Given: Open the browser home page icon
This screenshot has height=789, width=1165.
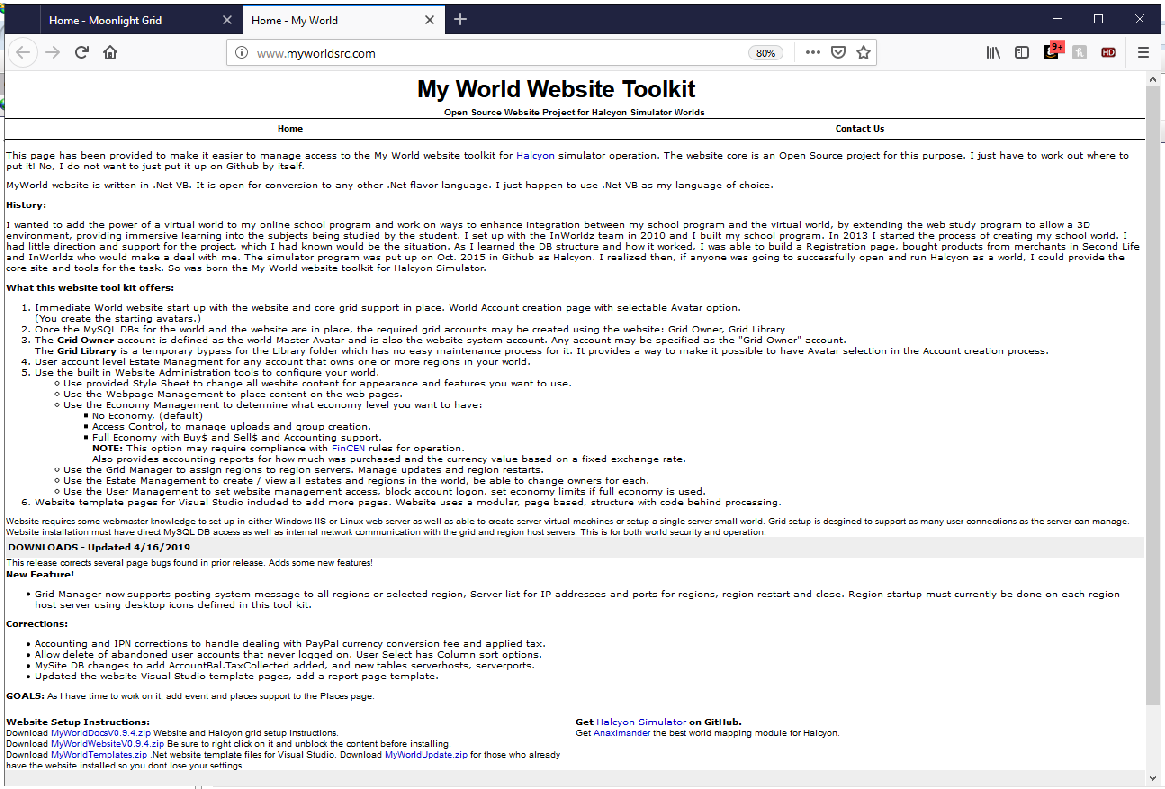Looking at the screenshot, I should click(110, 53).
